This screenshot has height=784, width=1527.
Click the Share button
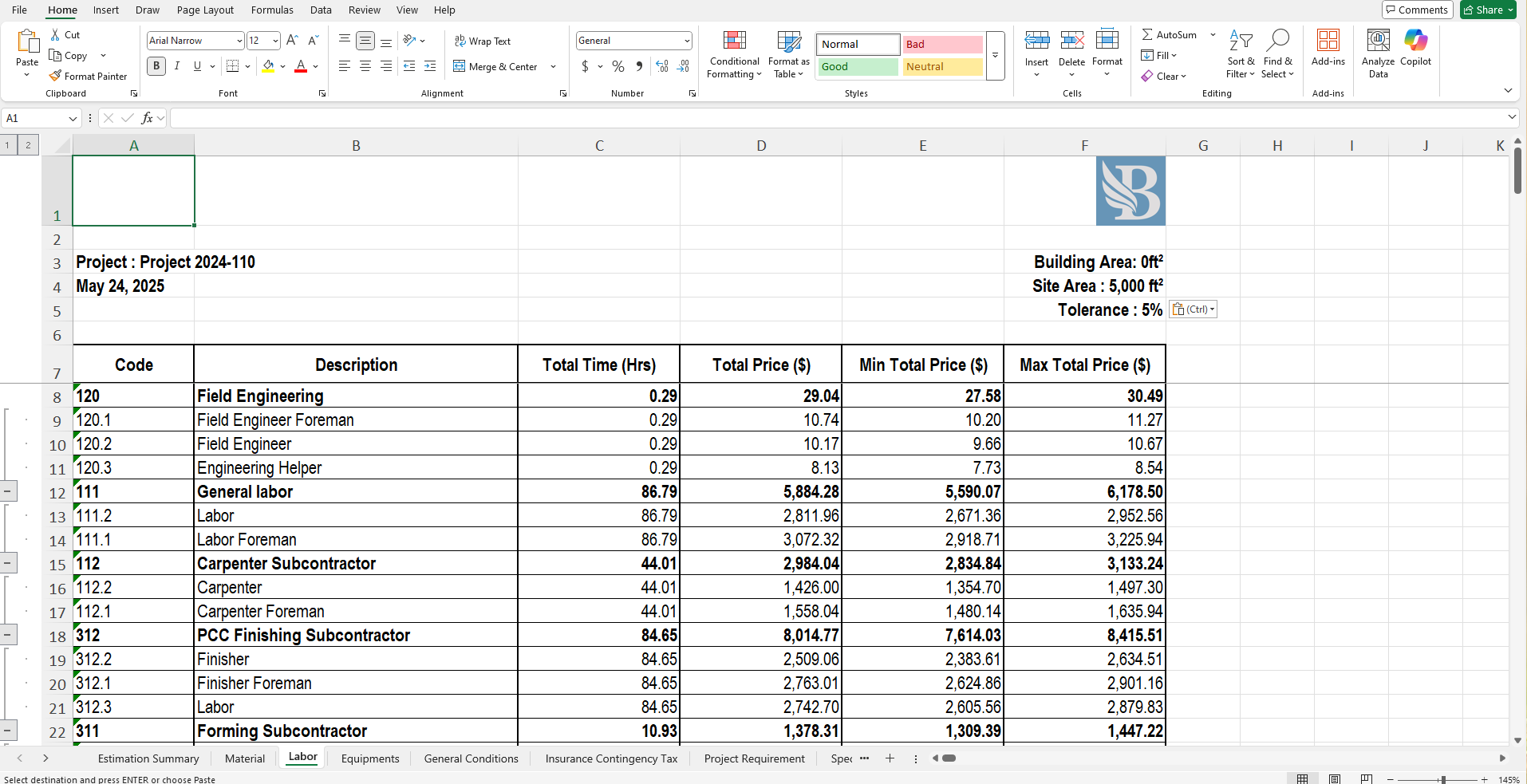pos(1488,10)
